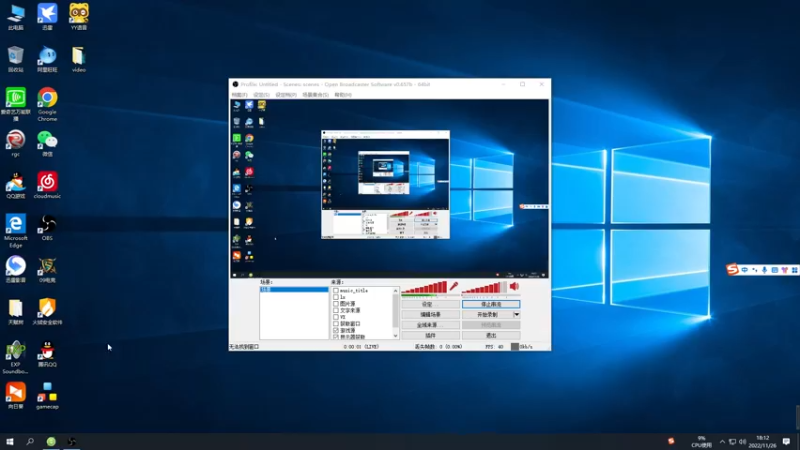Screen dimensions: 800x450
Task: Click the taskbar search magnifier
Action: 30,441
